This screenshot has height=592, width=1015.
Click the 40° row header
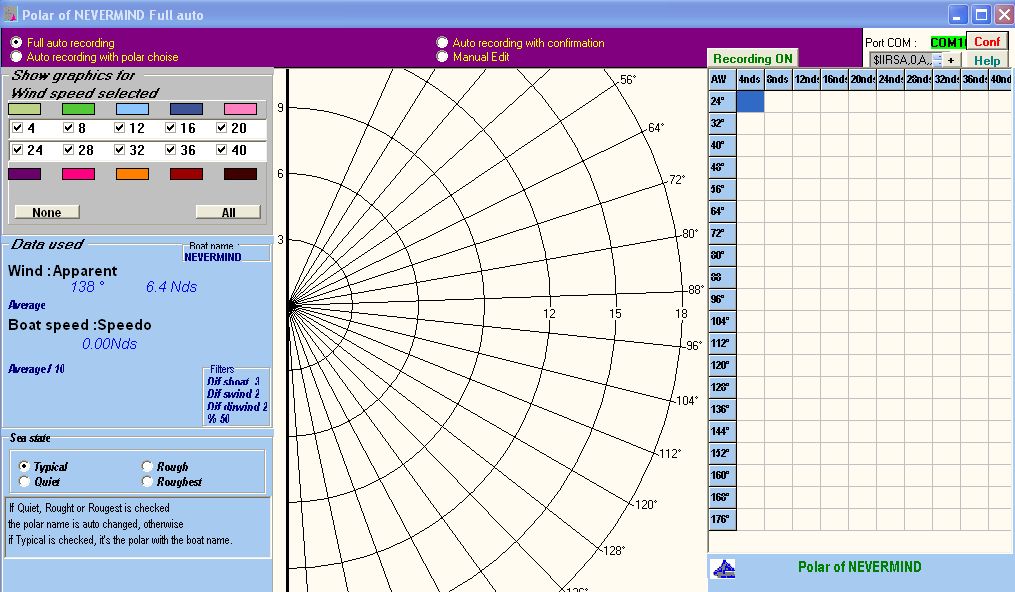click(x=722, y=145)
